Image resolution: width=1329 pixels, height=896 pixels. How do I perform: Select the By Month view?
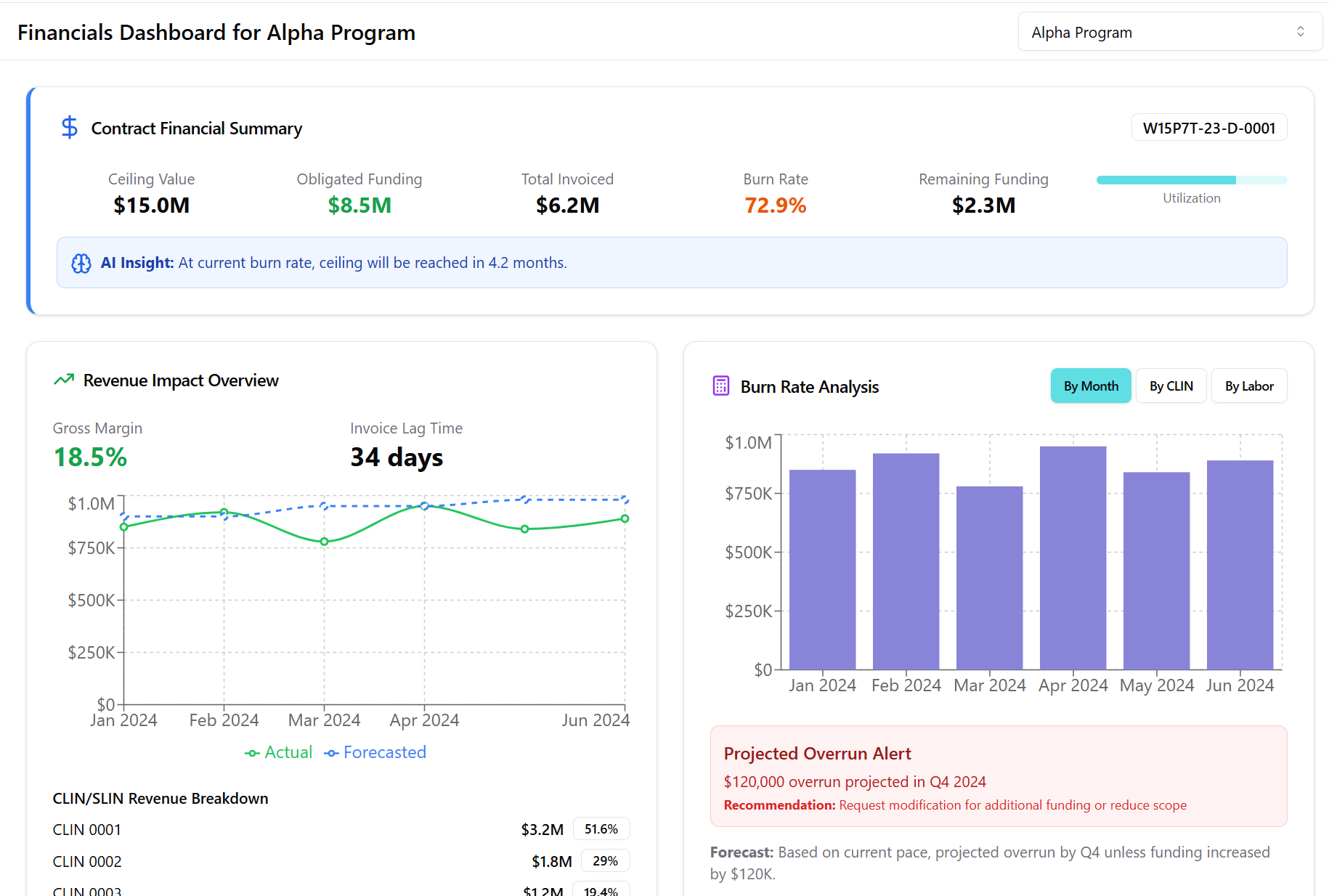(x=1090, y=386)
